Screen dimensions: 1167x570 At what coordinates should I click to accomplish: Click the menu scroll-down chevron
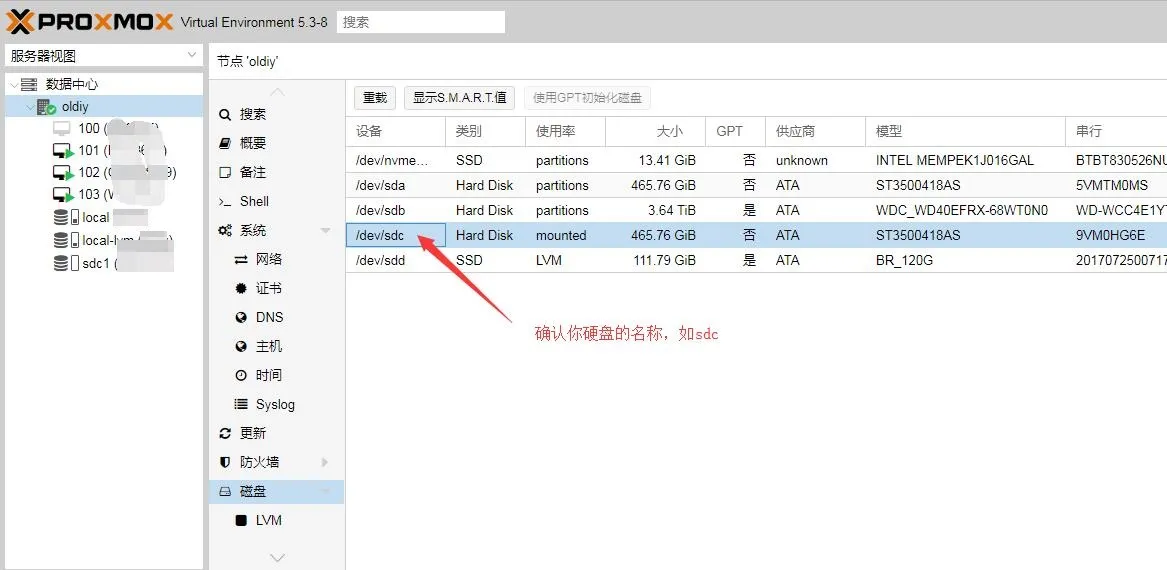[277, 557]
